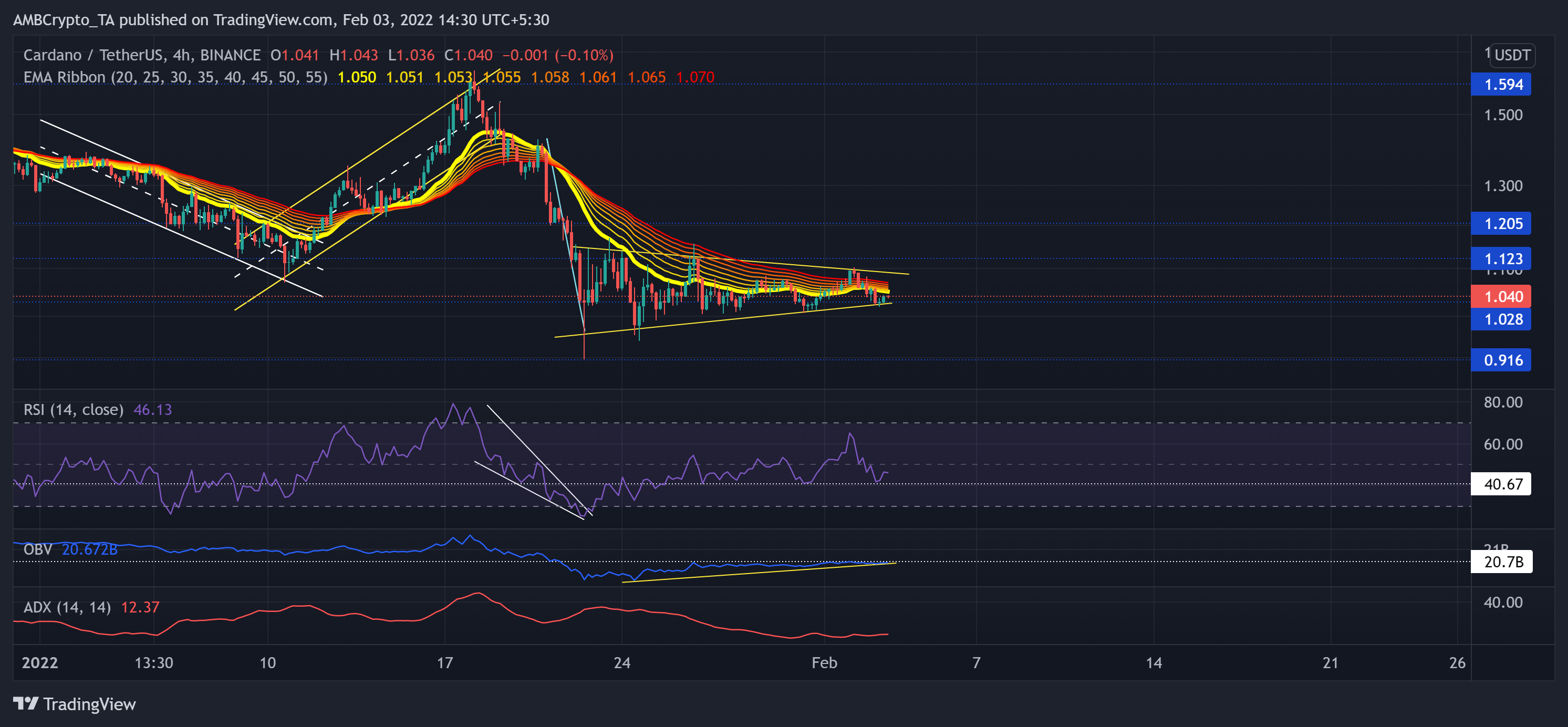Click the RSI value 46.13
The height and width of the screenshot is (727, 1568).
pos(153,410)
